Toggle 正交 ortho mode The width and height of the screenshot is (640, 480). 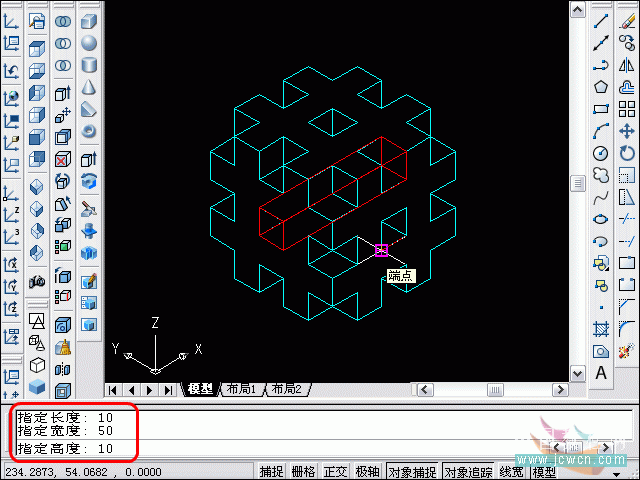point(335,472)
